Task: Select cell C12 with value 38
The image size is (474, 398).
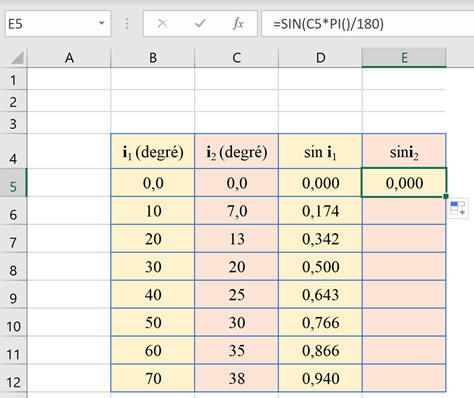Action: [236, 378]
